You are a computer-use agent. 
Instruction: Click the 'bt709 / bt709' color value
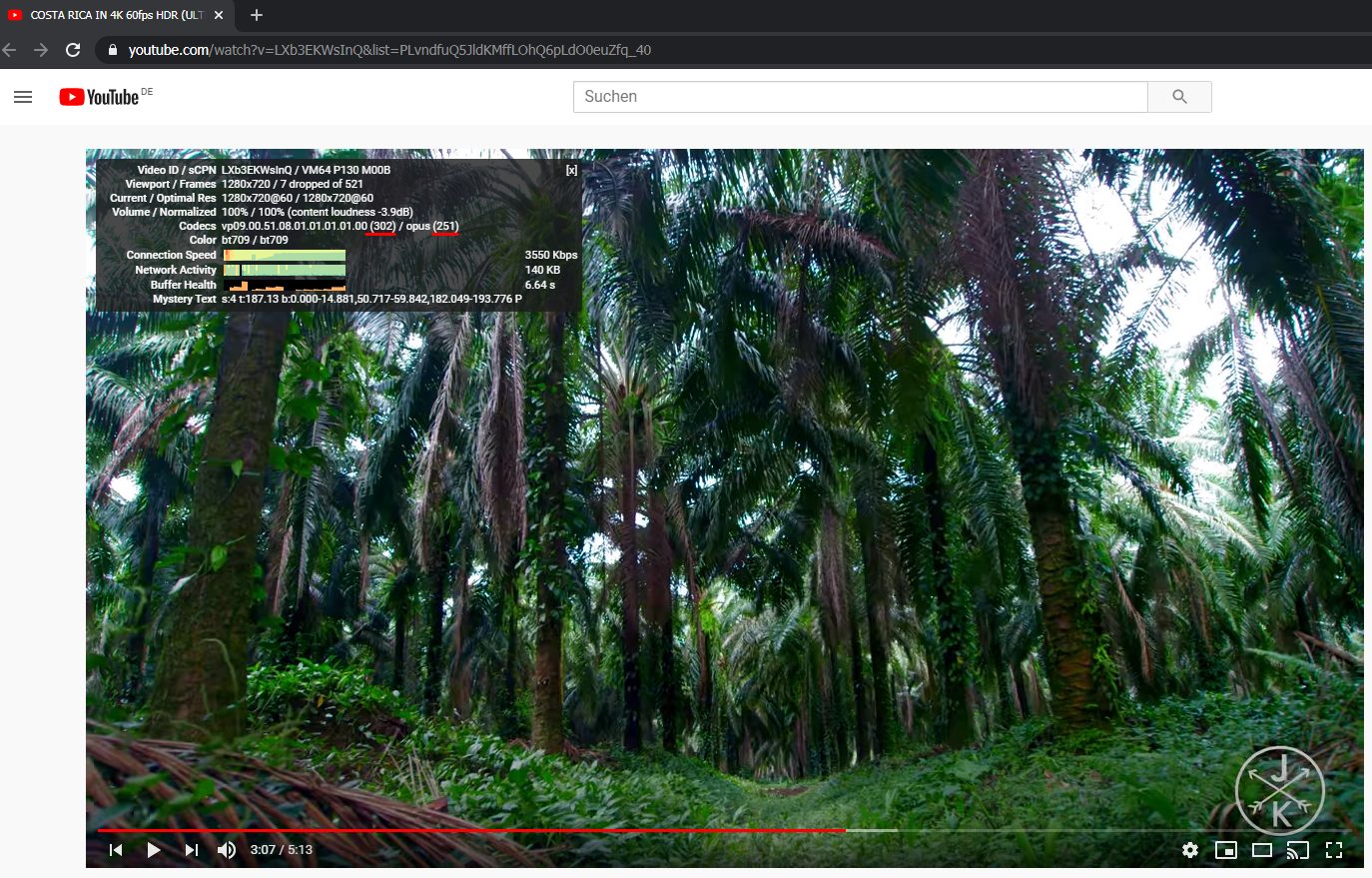255,240
